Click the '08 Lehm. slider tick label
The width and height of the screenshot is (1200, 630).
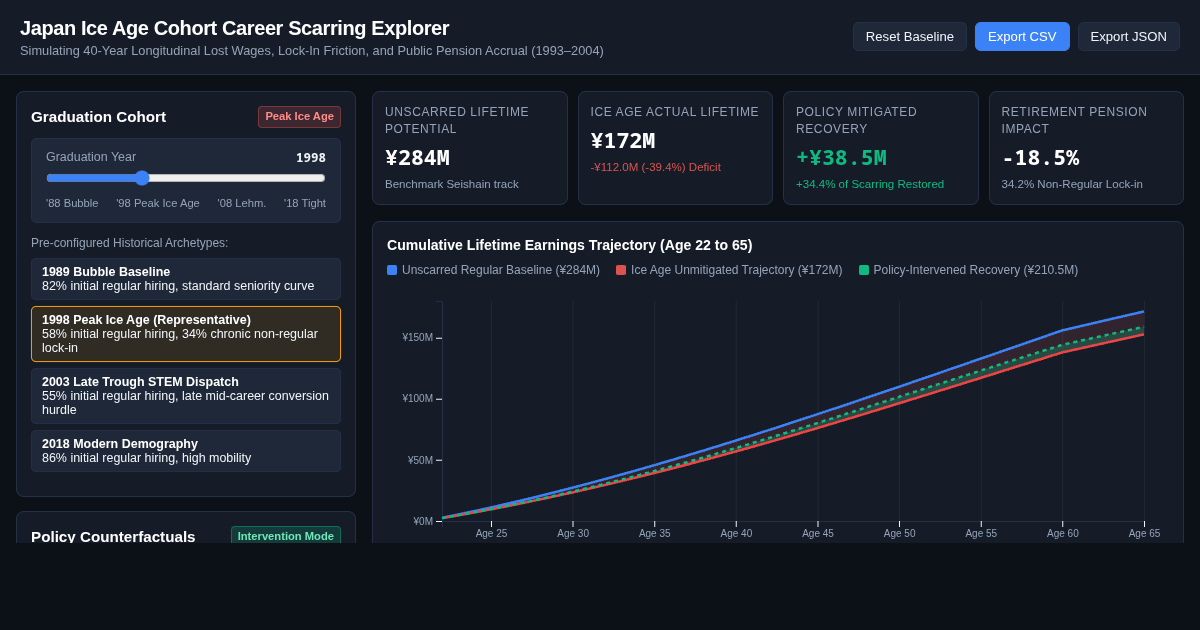[242, 203]
